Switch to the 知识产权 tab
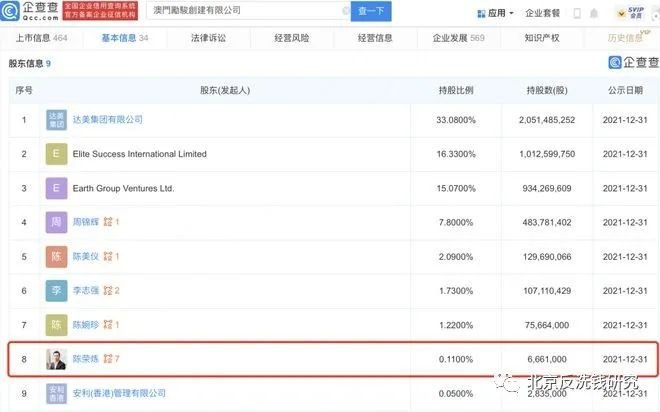The width and height of the screenshot is (660, 412). pos(542,38)
